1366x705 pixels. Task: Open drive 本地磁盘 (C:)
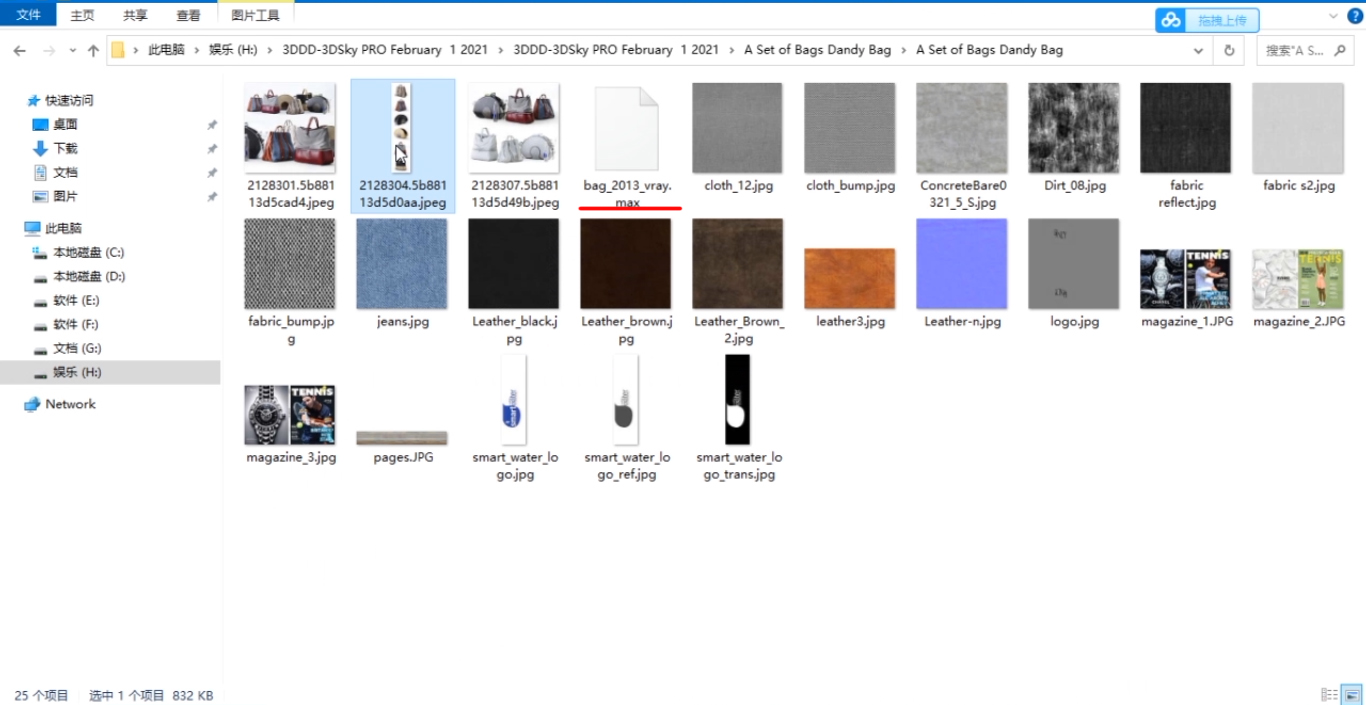click(88, 252)
